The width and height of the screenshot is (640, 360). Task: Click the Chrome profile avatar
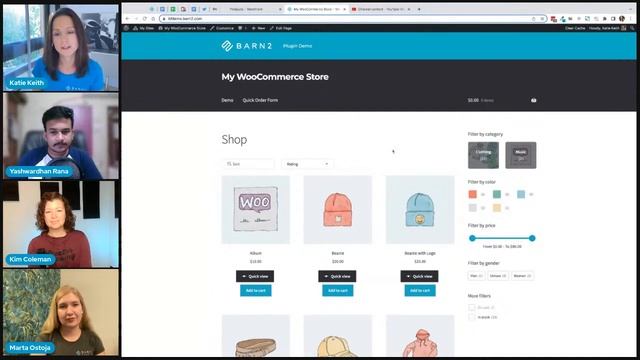click(622, 19)
